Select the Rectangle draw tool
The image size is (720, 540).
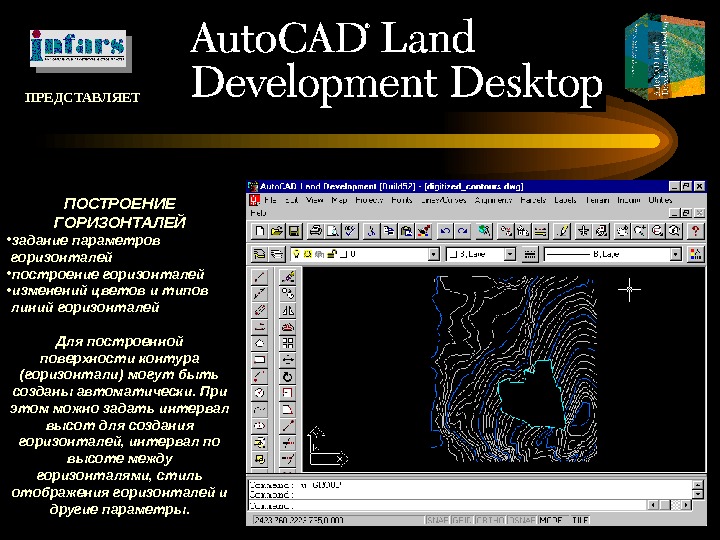coord(259,360)
